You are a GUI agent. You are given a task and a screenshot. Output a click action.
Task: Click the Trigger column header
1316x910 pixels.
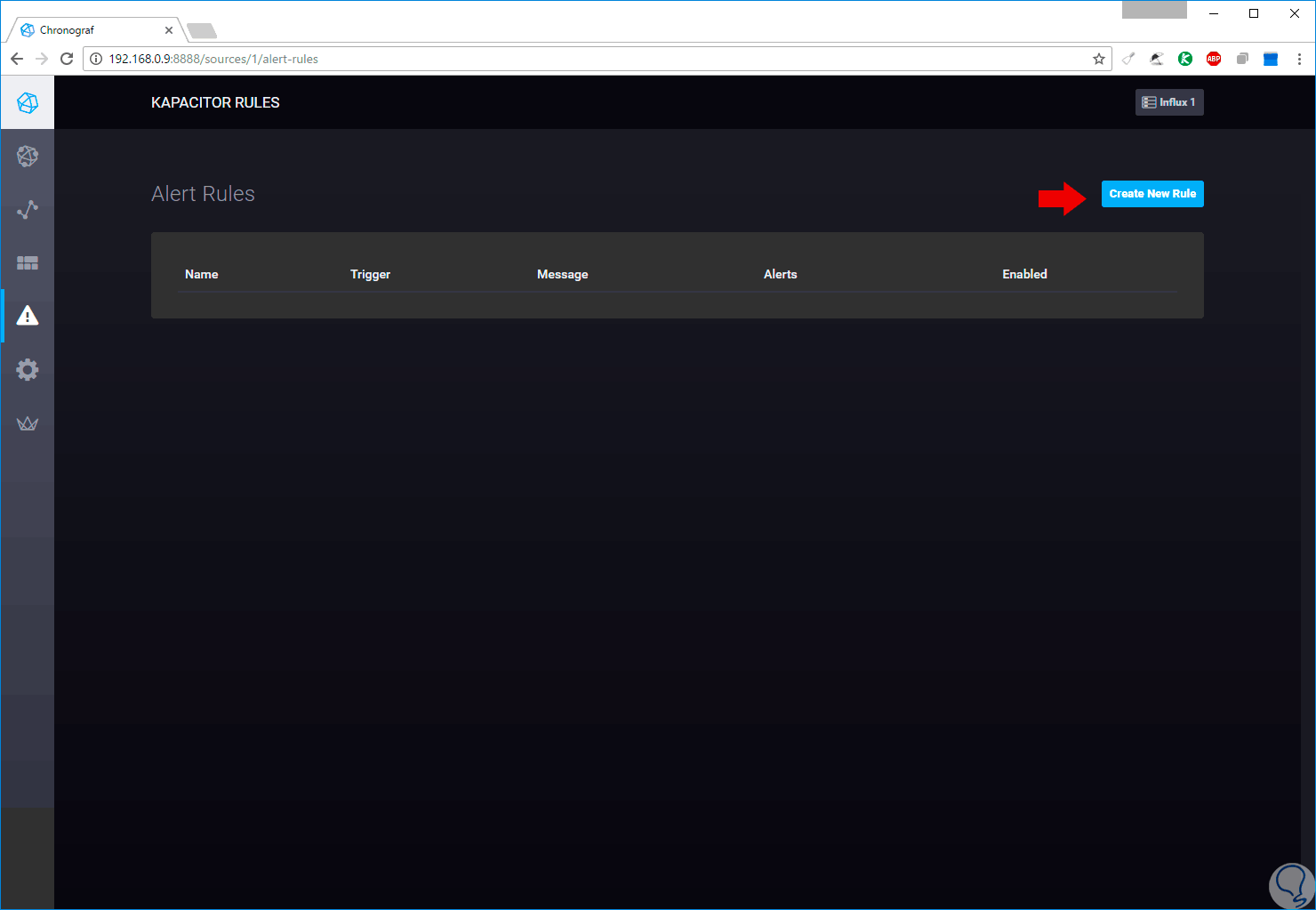coord(370,274)
